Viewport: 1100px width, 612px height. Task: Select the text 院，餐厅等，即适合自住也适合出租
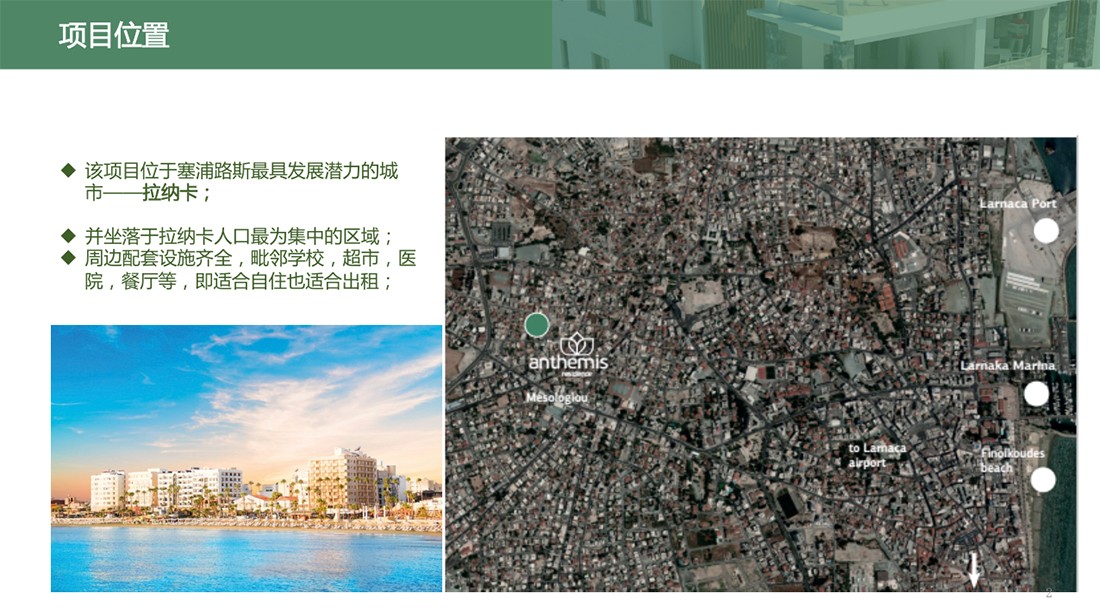238,283
